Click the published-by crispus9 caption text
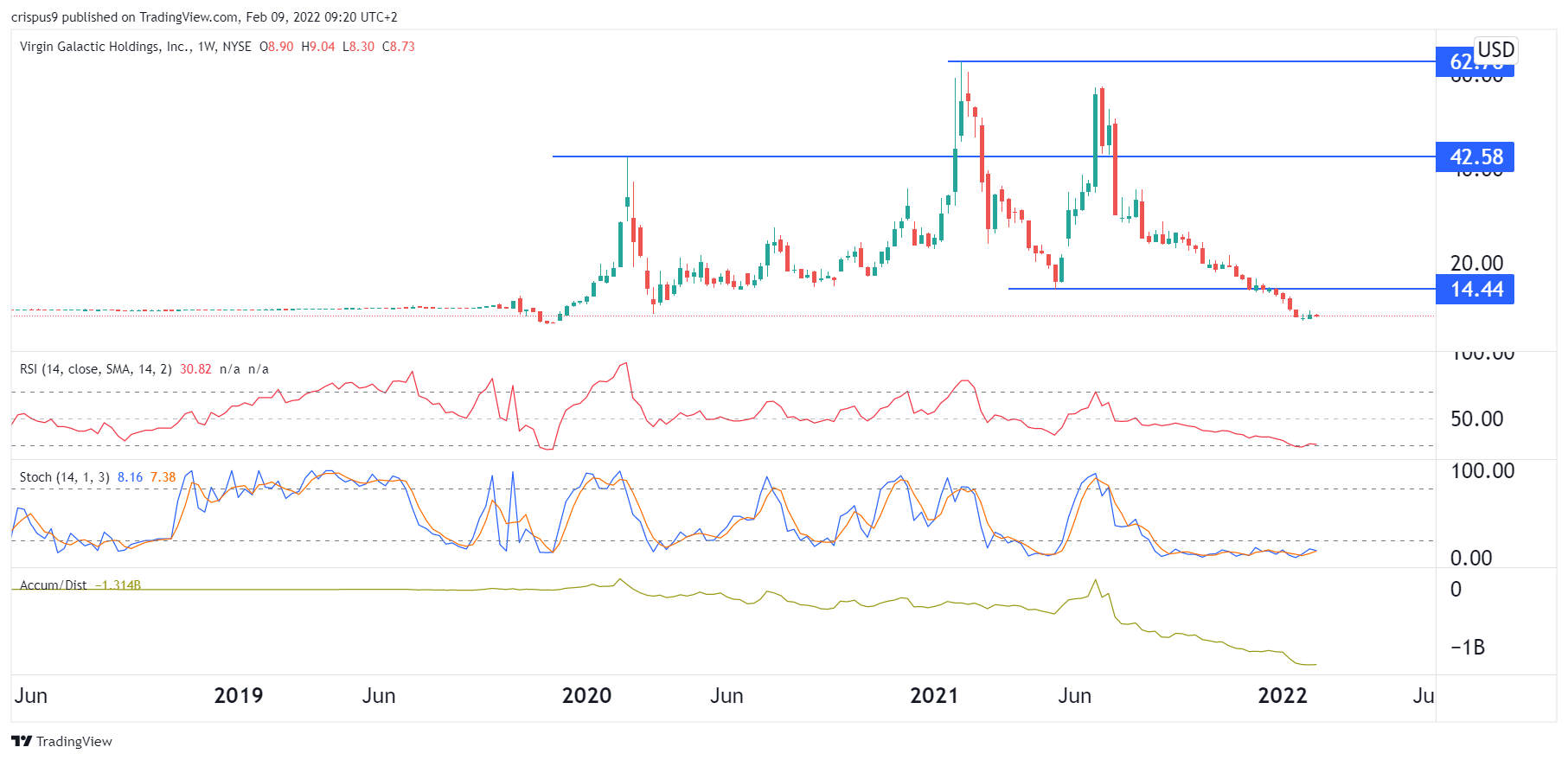 (204, 17)
